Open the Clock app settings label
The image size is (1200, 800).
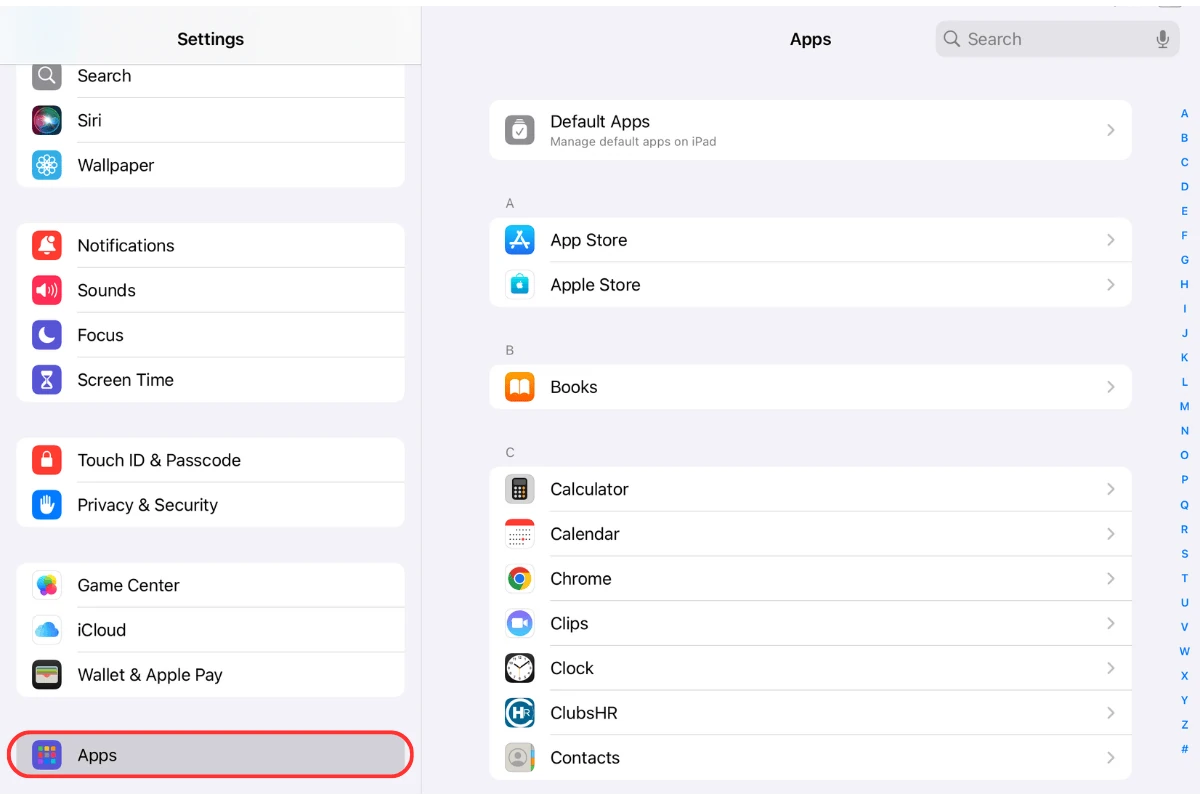(x=572, y=668)
